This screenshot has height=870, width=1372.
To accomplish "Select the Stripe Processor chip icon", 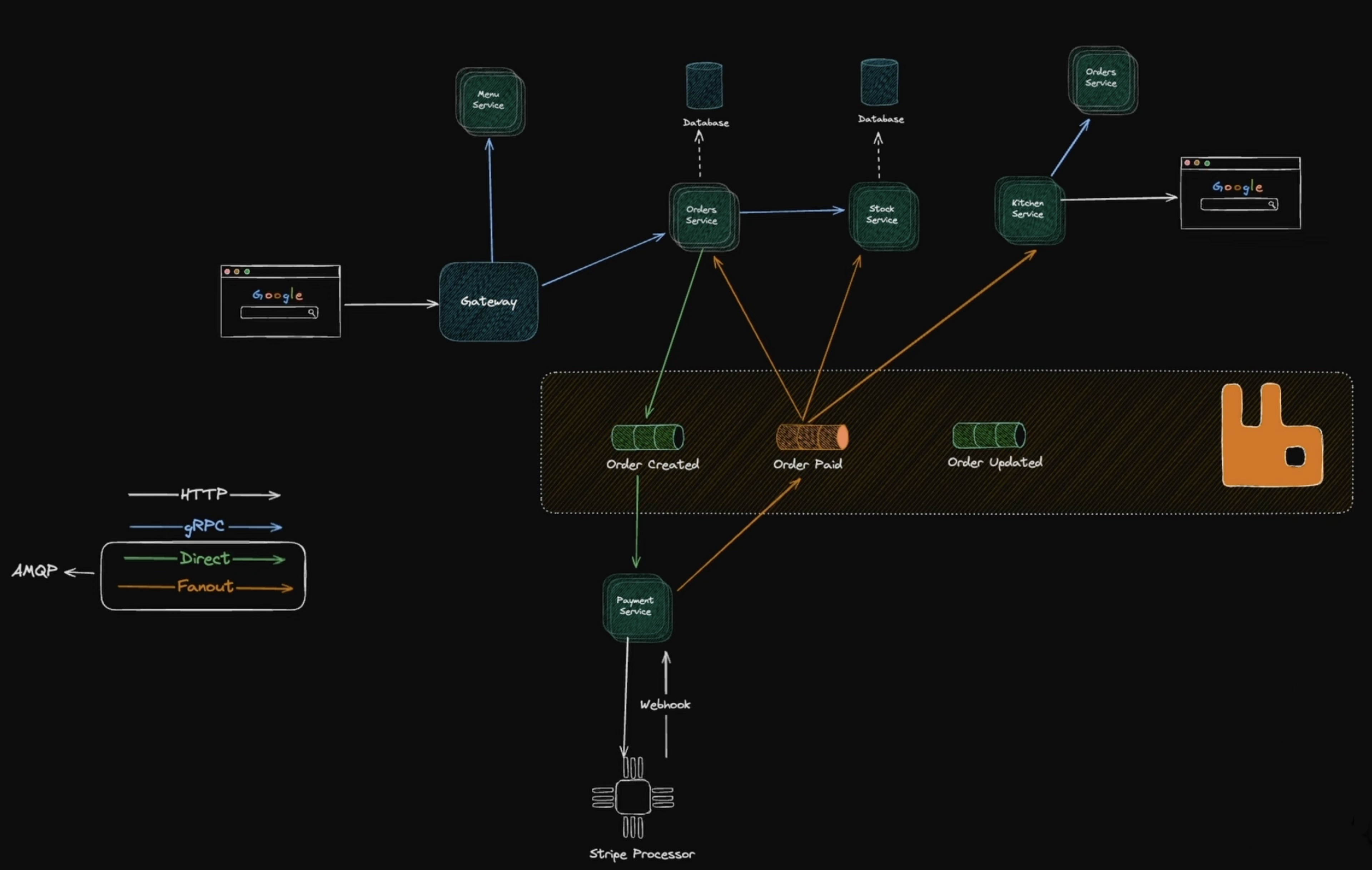I will [633, 797].
